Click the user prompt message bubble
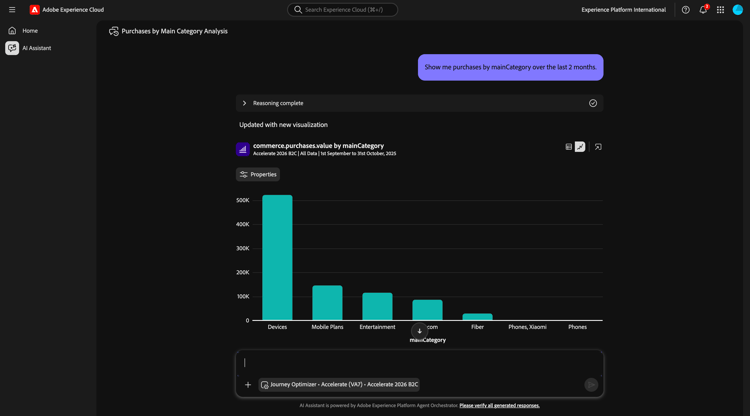750x416 pixels. [510, 67]
